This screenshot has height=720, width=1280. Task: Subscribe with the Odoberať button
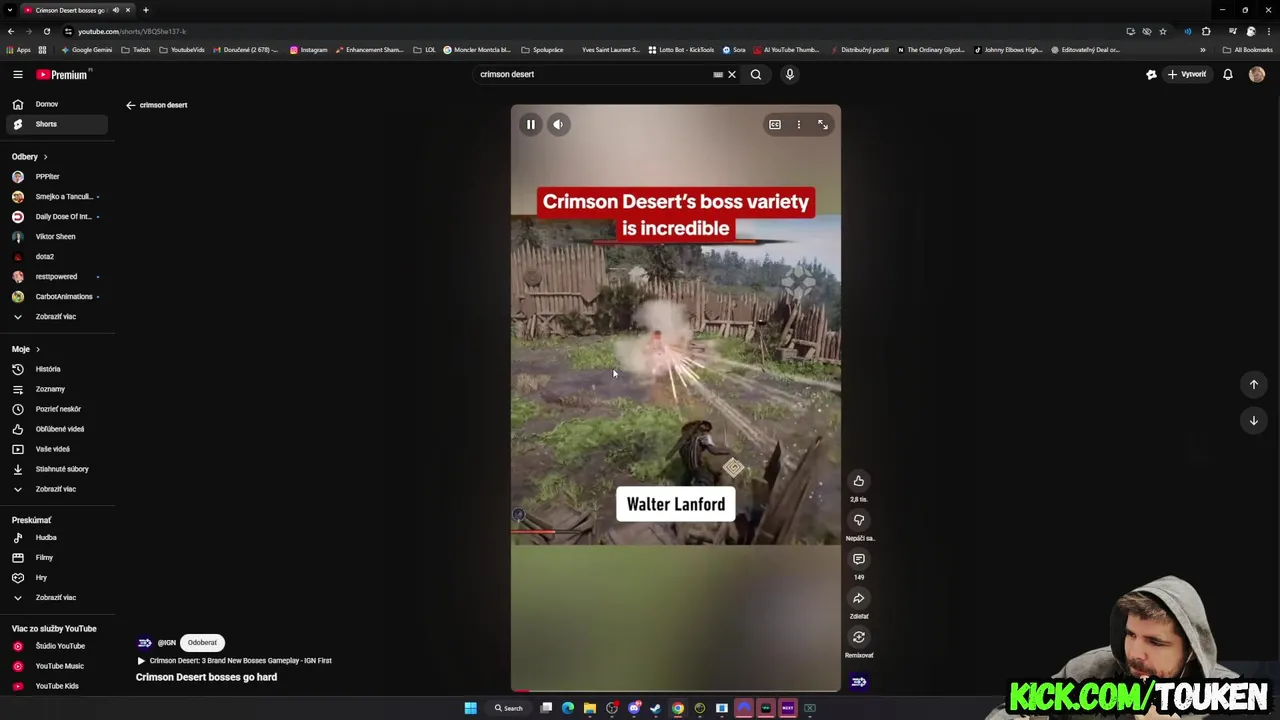point(202,643)
